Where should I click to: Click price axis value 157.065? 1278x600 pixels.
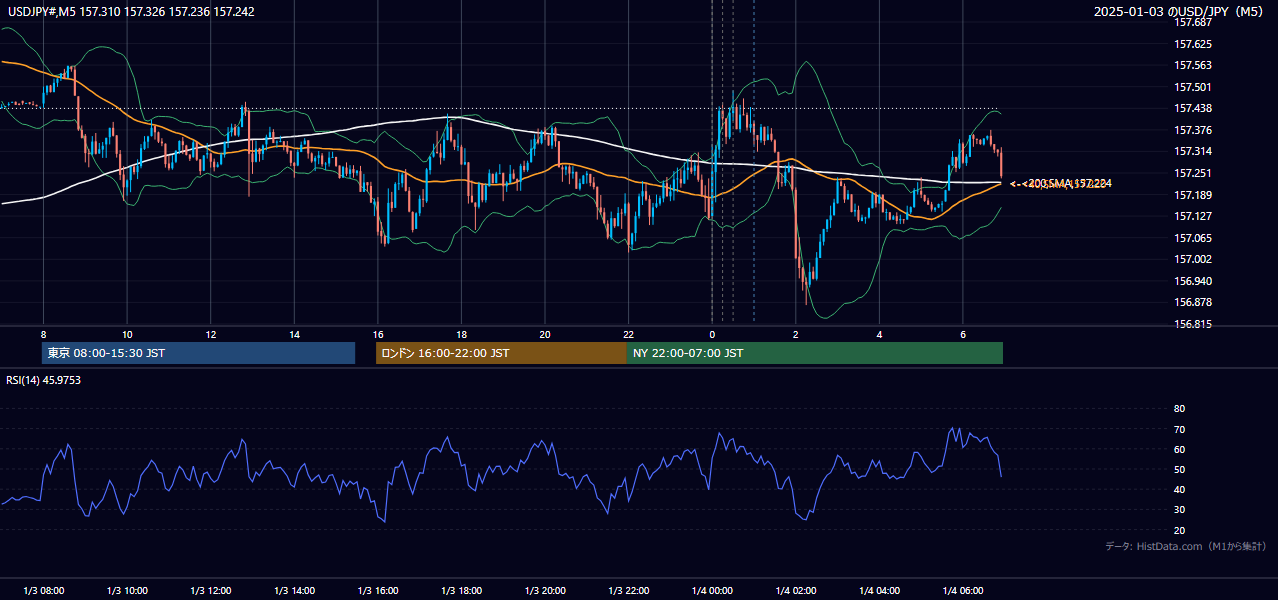click(x=1193, y=238)
